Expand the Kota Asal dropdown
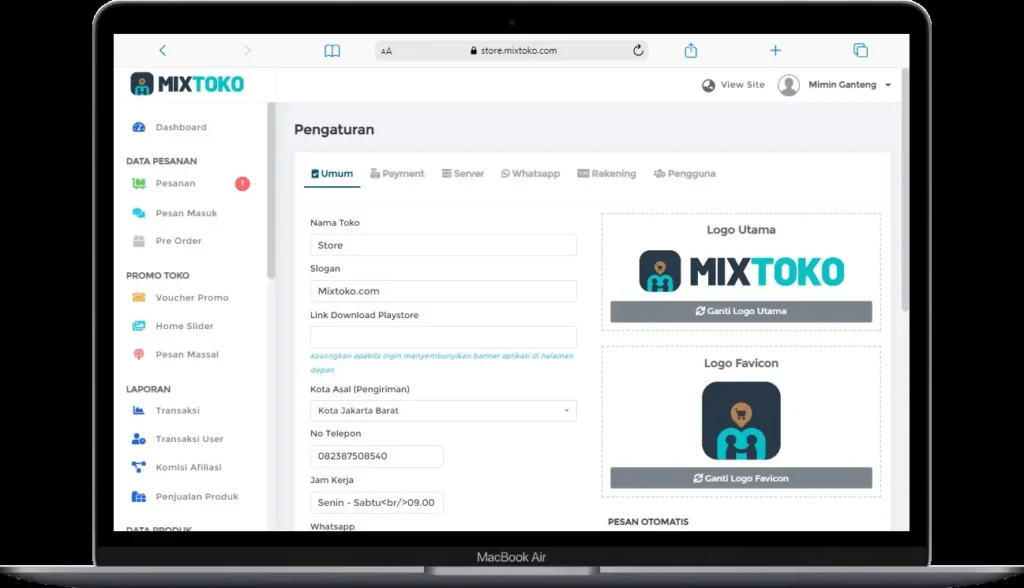 click(x=443, y=411)
